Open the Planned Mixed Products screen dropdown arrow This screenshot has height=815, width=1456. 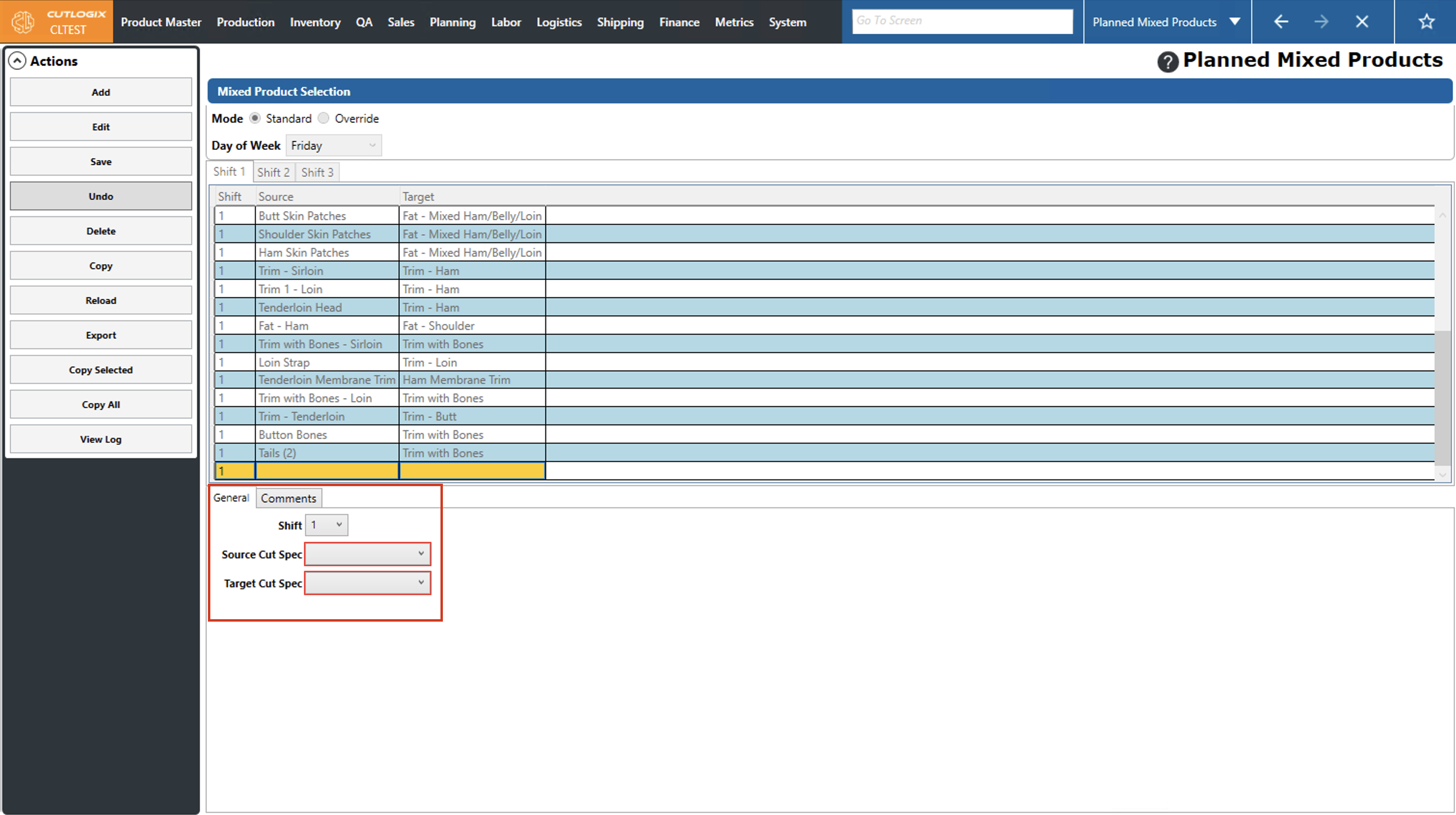coord(1235,22)
